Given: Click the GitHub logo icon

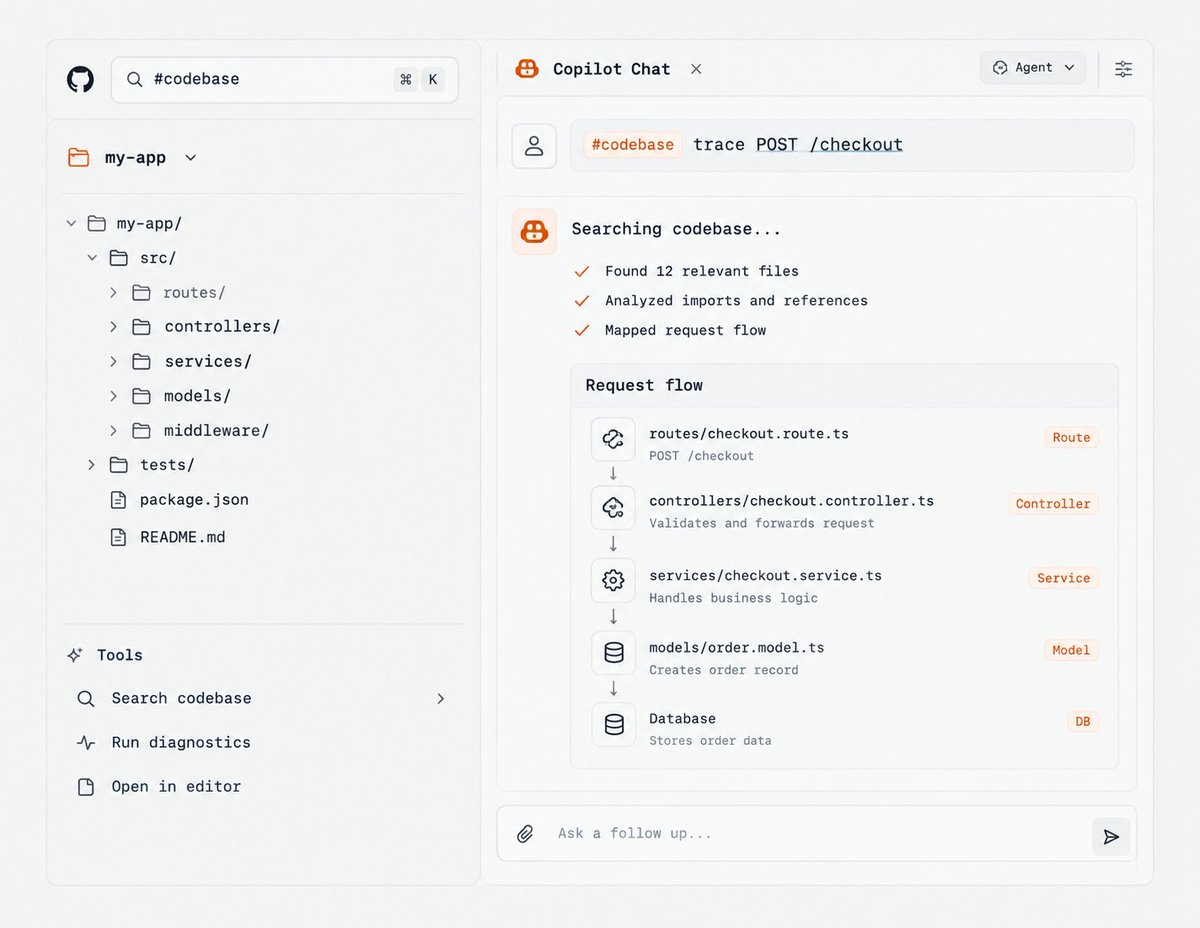Looking at the screenshot, I should tap(80, 79).
